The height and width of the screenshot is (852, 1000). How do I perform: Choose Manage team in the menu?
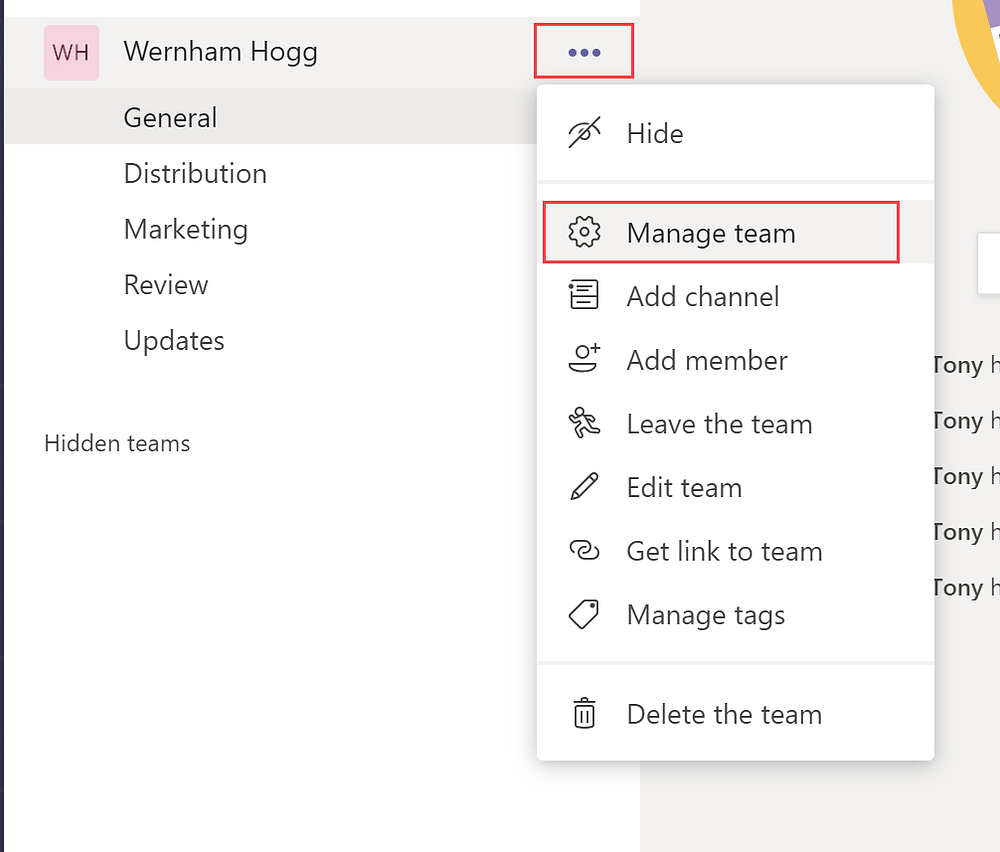[x=735, y=232]
